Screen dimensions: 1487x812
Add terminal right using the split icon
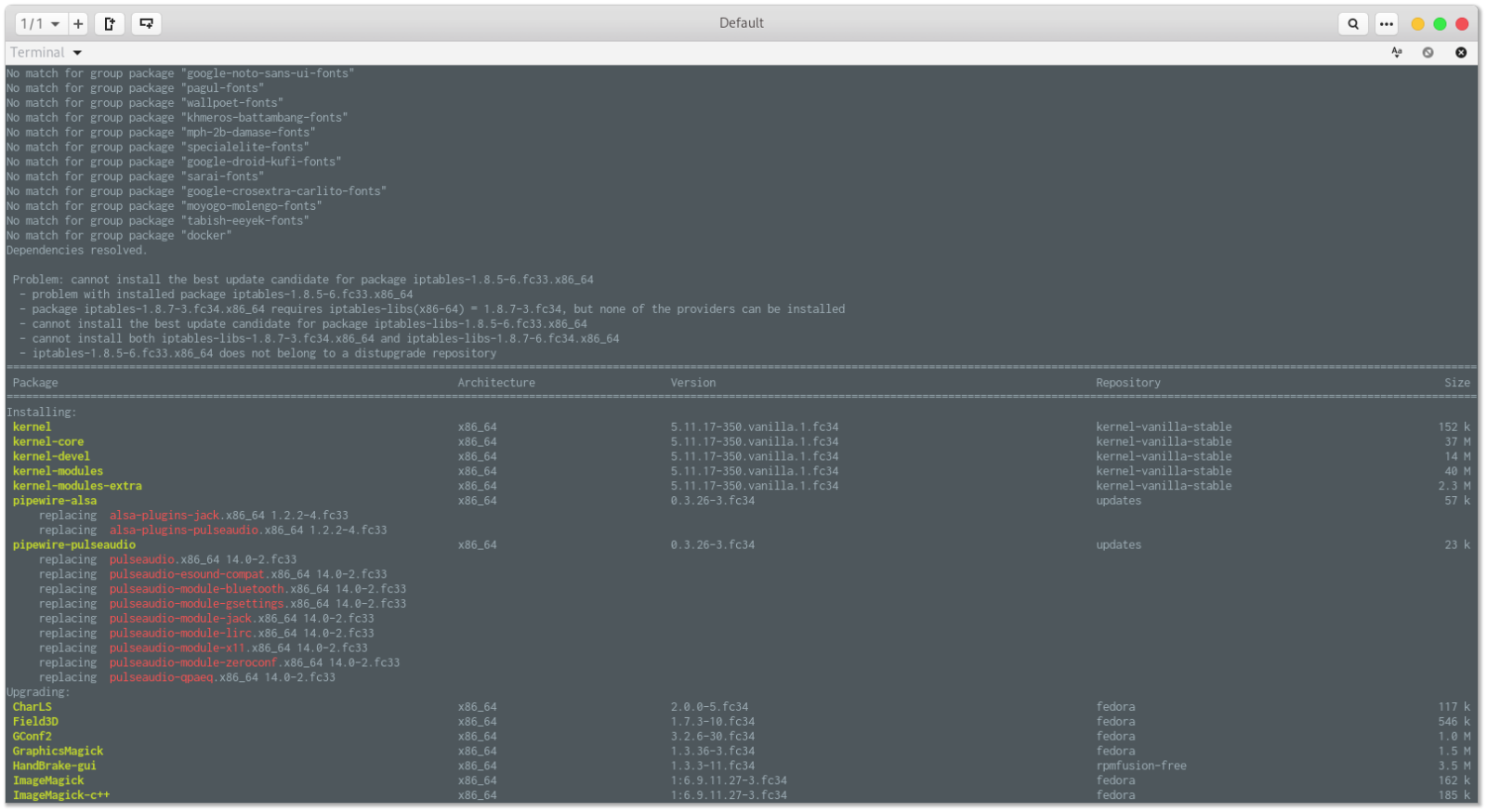pos(110,23)
